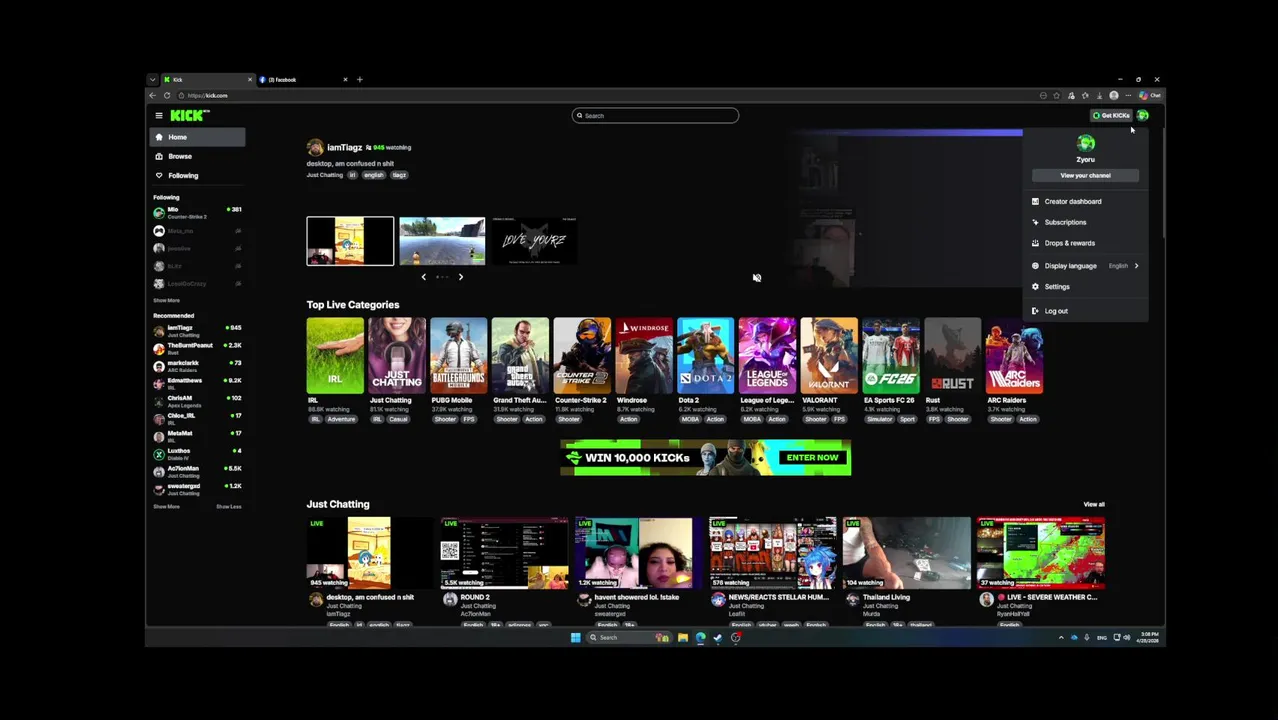1278x720 pixels.
Task: Click the Get KICKs button
Action: pos(1111,115)
